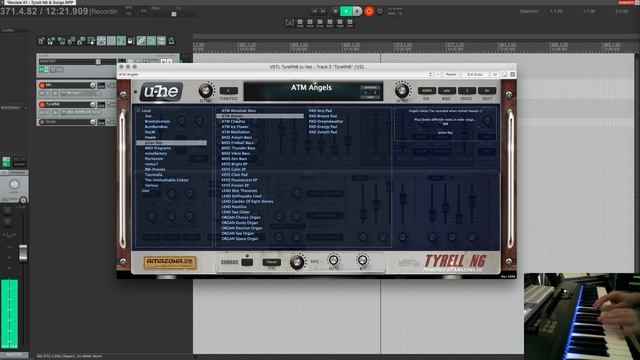This screenshot has width=640, height=360.
Task: Select the LEAD Garden Of Eight Stones preset
Action: coord(247,201)
